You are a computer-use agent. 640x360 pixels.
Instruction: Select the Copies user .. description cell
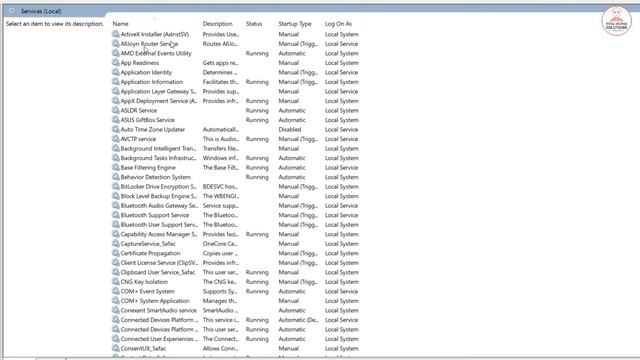tap(220, 253)
